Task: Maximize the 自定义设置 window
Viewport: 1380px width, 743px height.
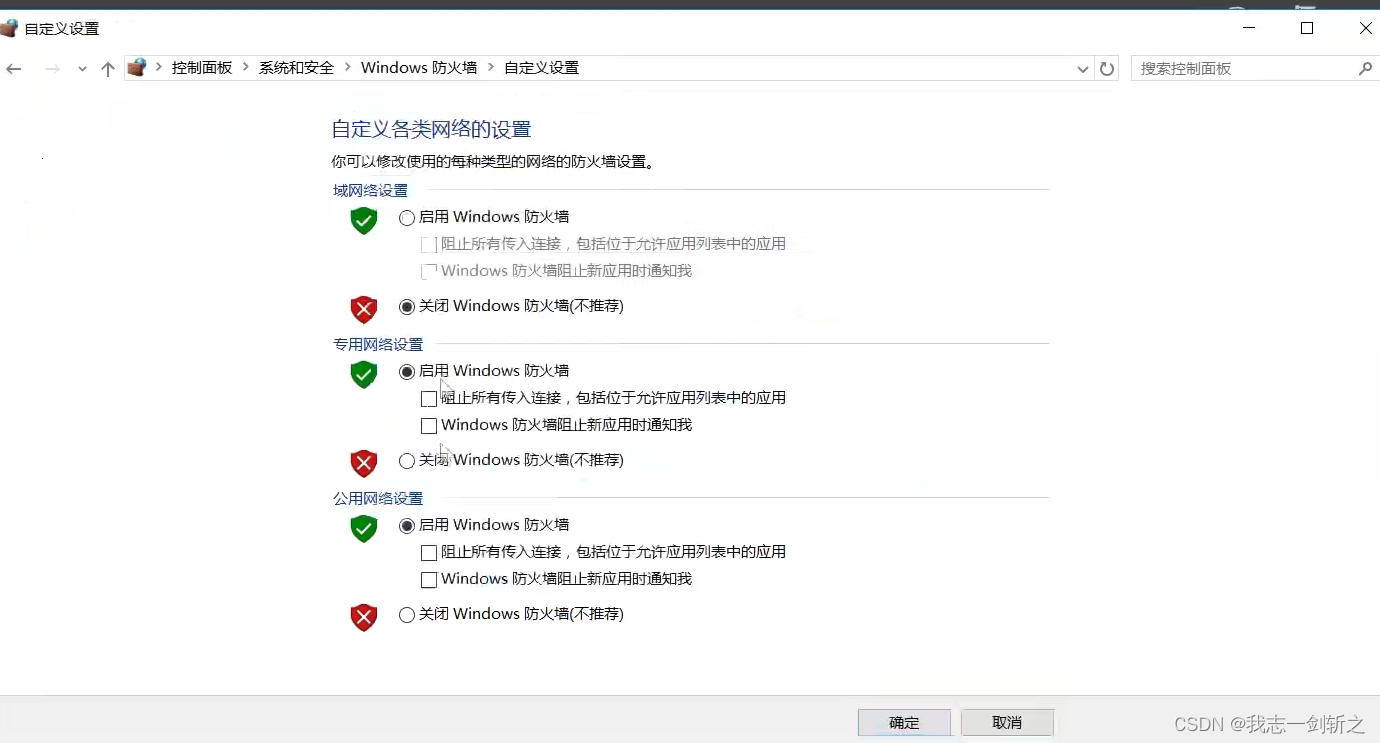Action: click(1307, 29)
